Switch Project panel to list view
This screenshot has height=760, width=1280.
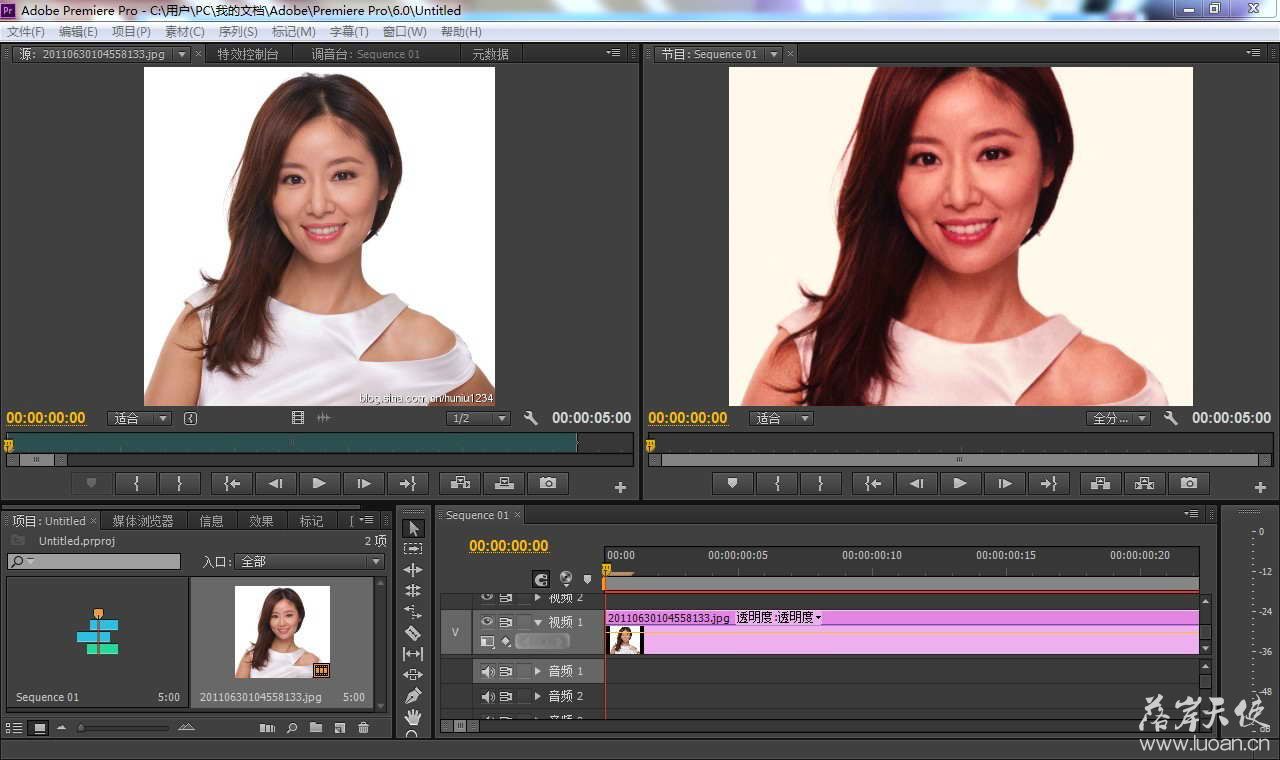(14, 728)
